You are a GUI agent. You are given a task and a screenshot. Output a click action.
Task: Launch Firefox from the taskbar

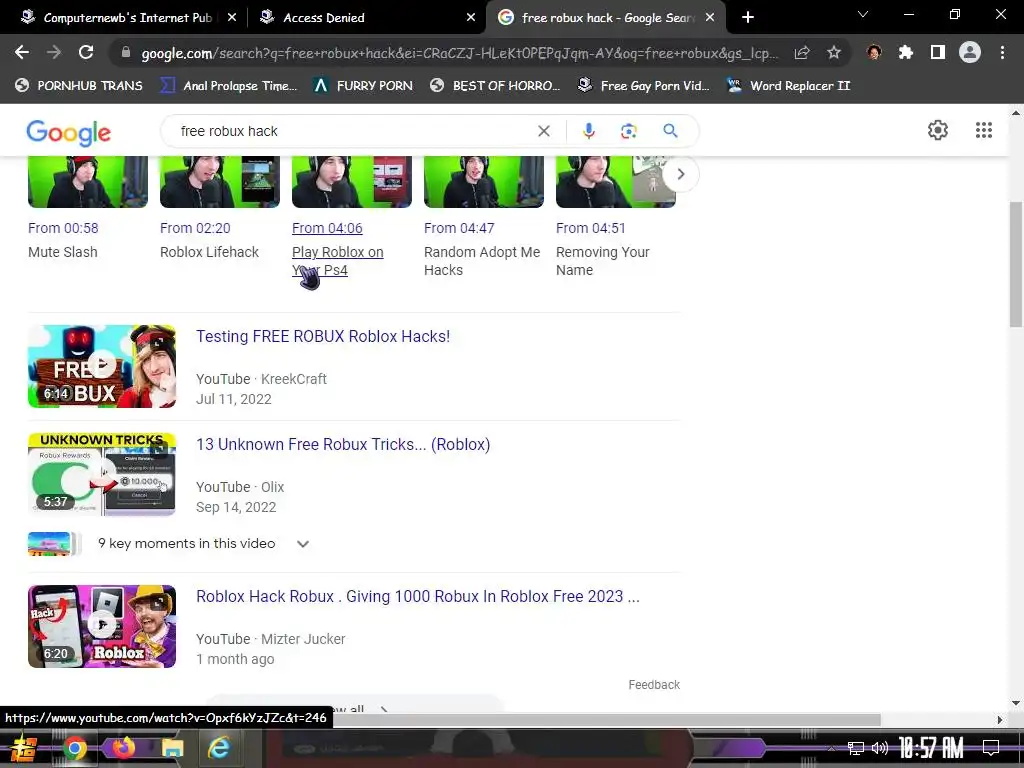[123, 748]
